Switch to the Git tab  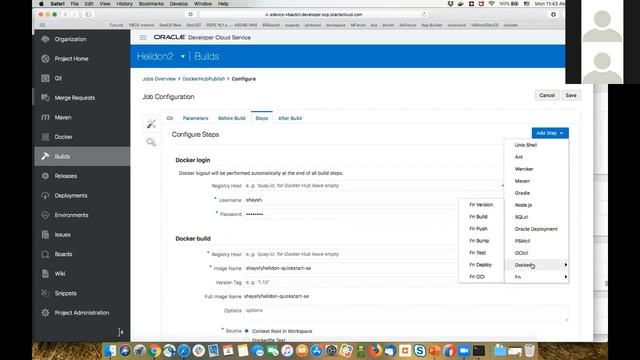point(170,118)
